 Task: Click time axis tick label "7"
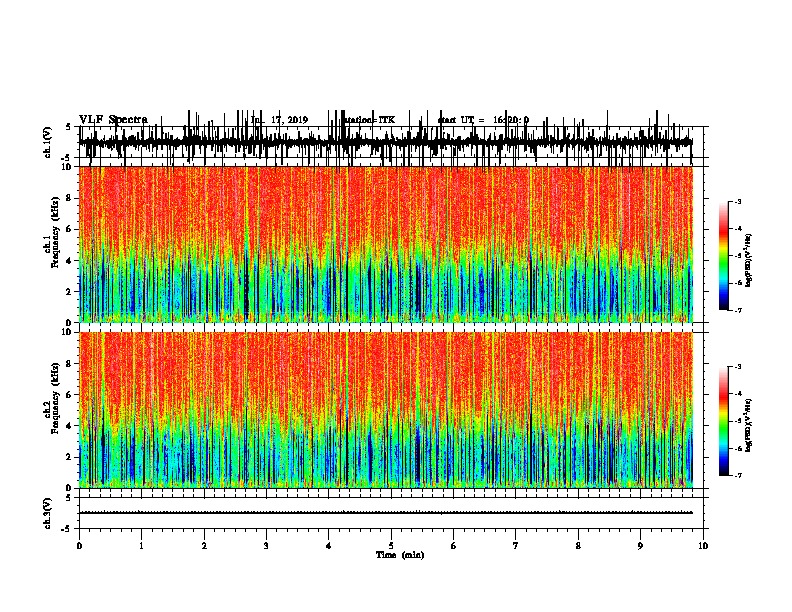[x=516, y=546]
